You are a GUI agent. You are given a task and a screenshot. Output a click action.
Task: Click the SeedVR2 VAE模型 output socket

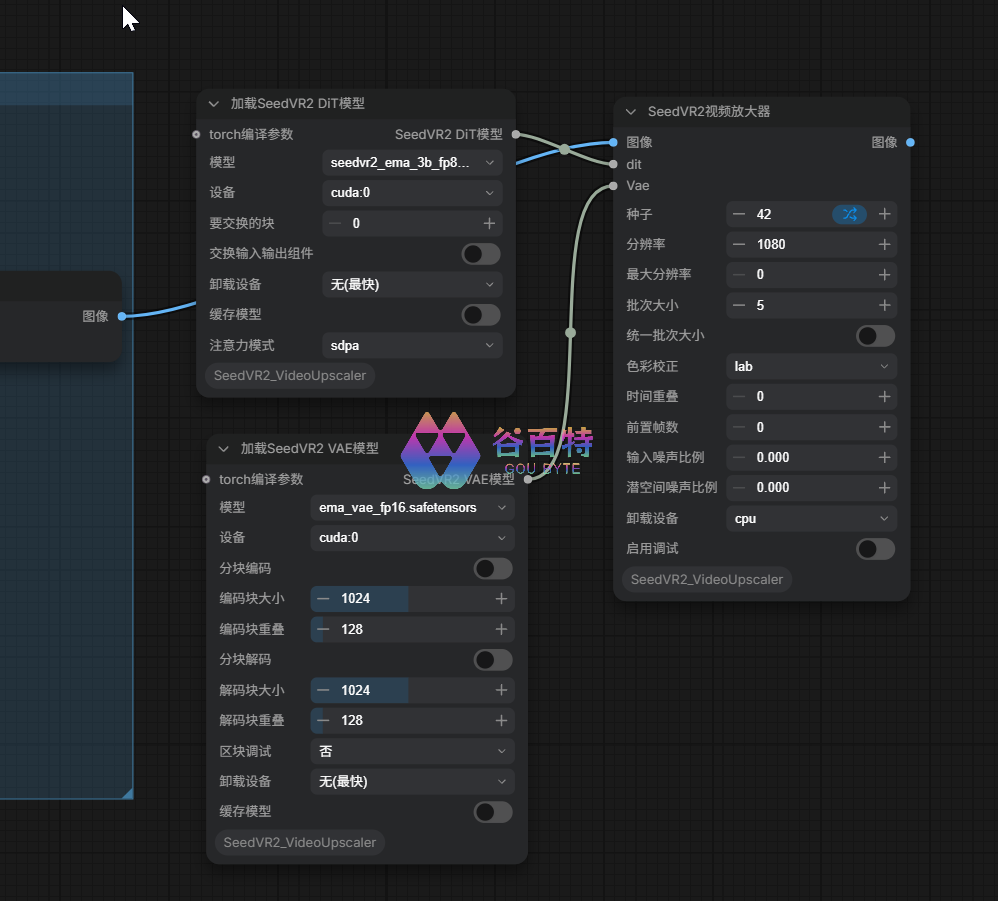528,479
